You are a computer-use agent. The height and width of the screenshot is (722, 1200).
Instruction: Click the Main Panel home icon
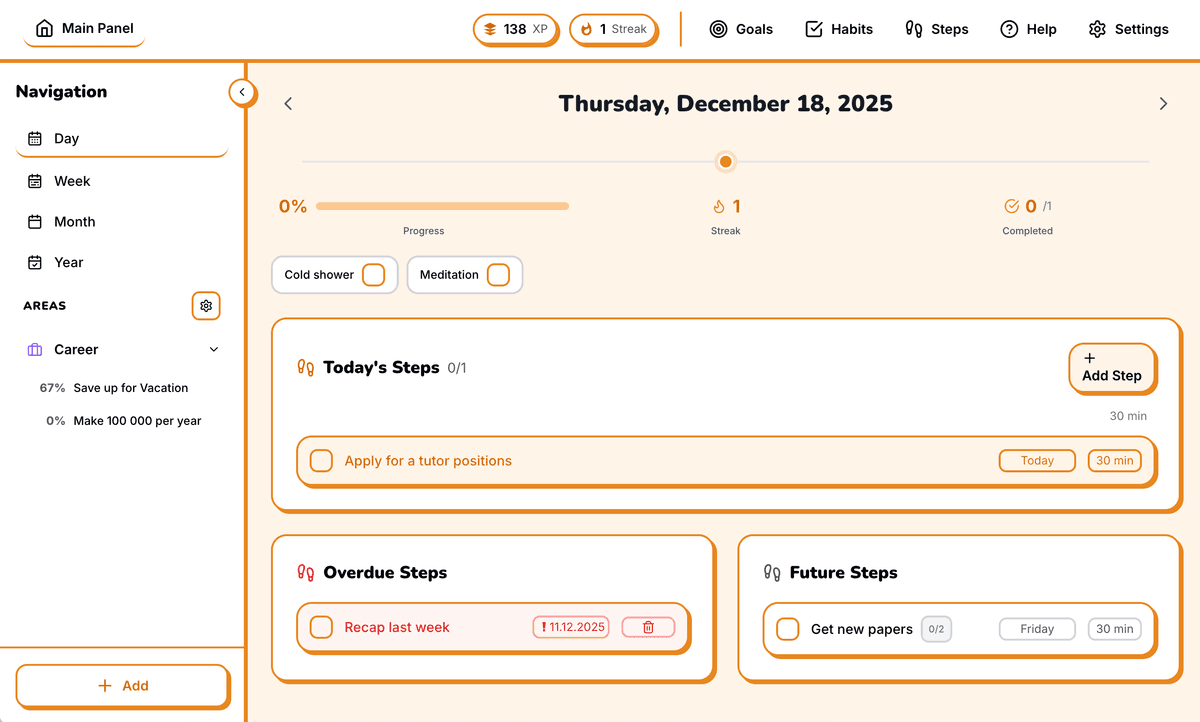tap(44, 29)
